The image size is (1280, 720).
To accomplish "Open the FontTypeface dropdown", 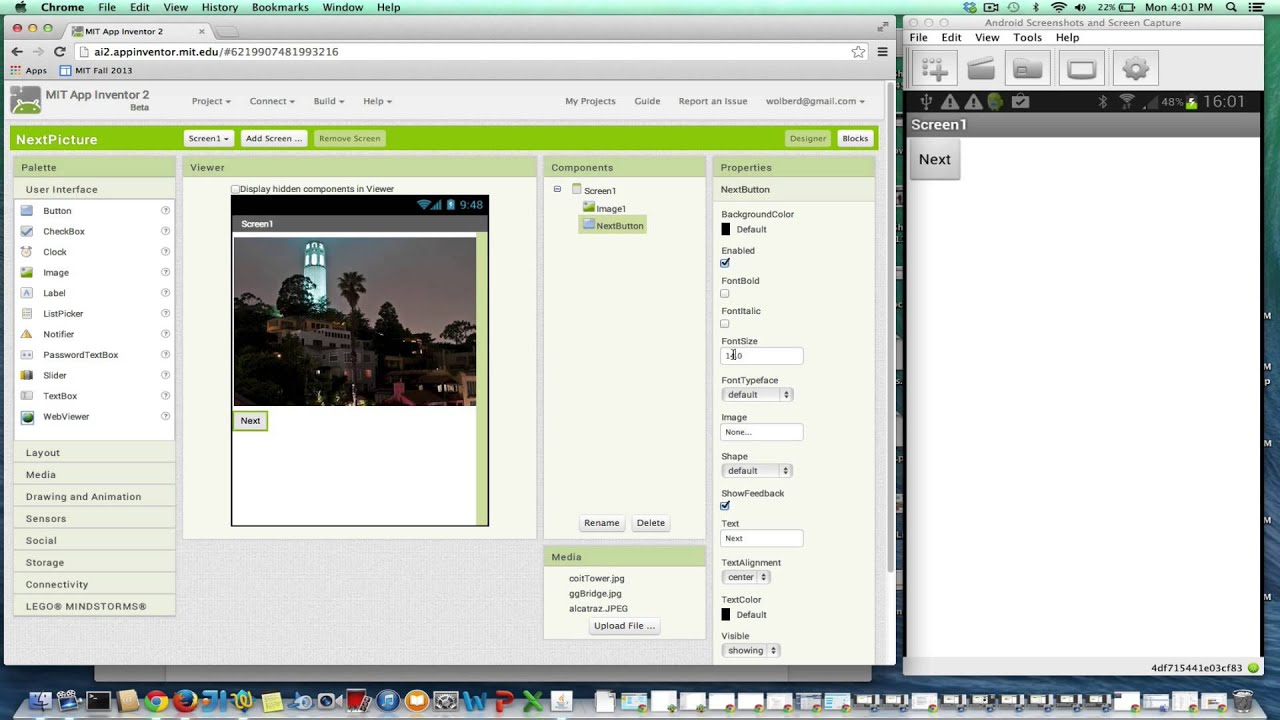I will click(x=757, y=394).
